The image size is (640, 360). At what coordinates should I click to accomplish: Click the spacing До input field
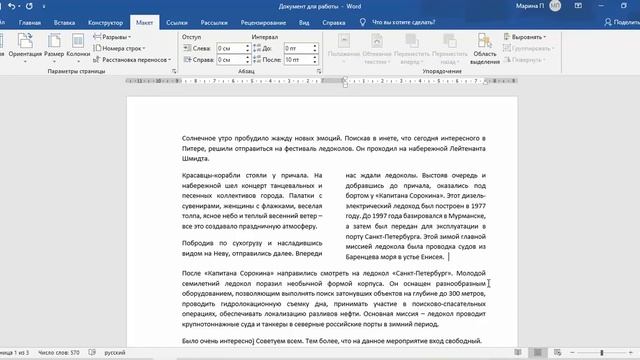[298, 48]
